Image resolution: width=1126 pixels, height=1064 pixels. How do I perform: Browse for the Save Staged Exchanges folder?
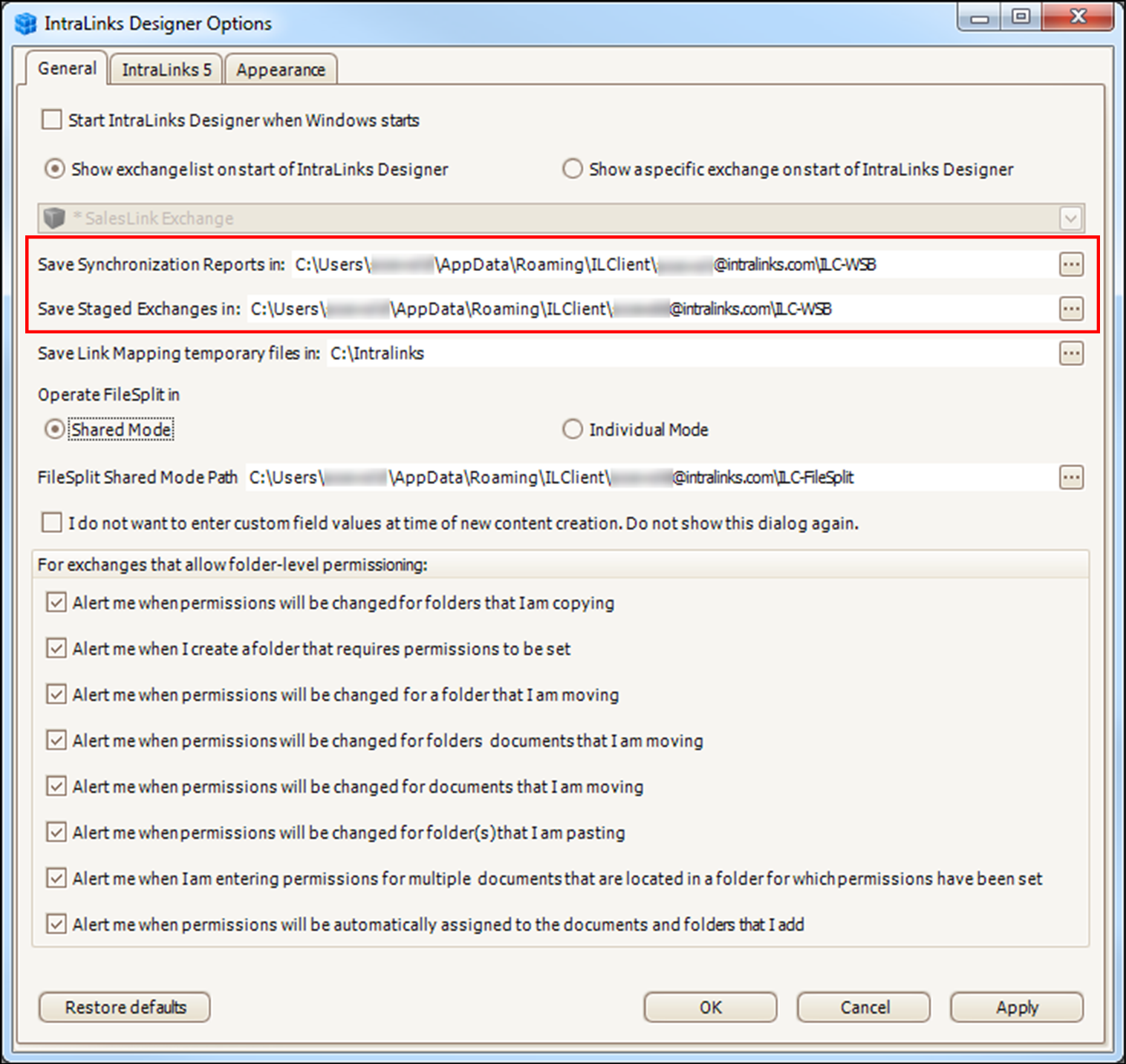[1071, 309]
